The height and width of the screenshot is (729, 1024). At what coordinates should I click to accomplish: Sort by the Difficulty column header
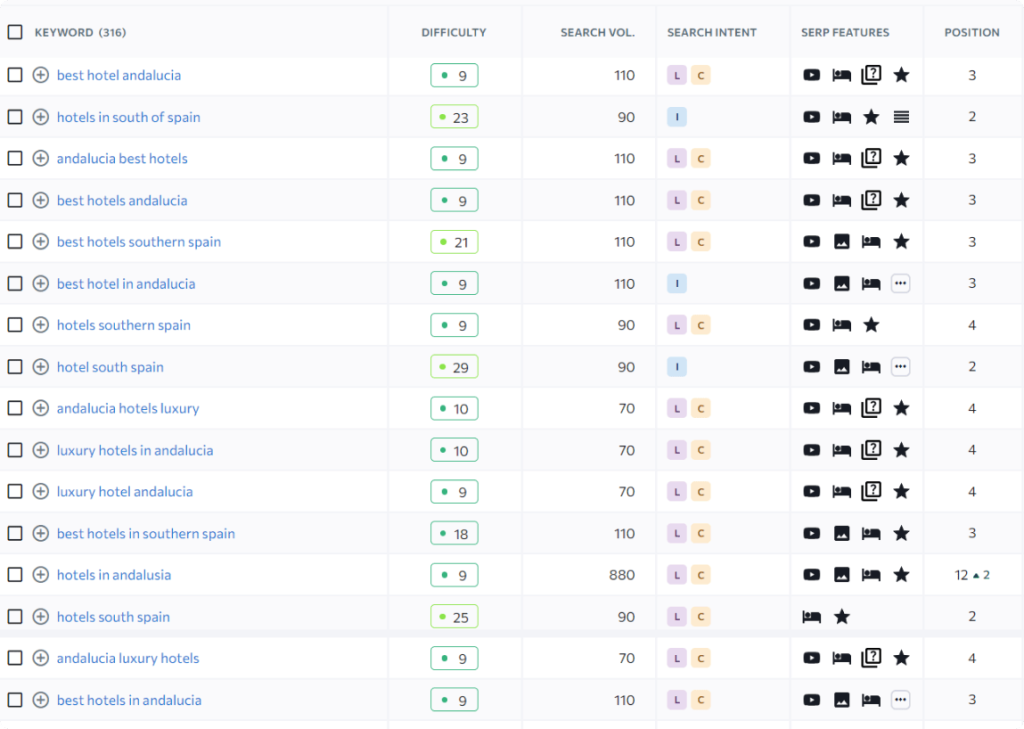[453, 32]
